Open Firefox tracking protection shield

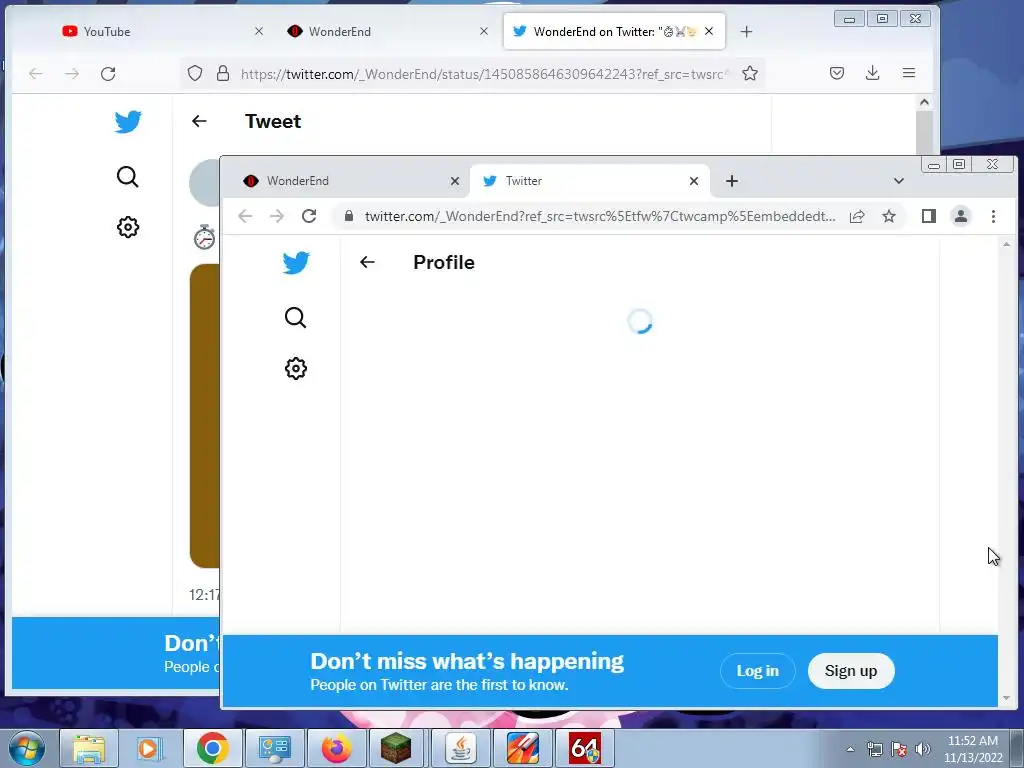tap(195, 73)
